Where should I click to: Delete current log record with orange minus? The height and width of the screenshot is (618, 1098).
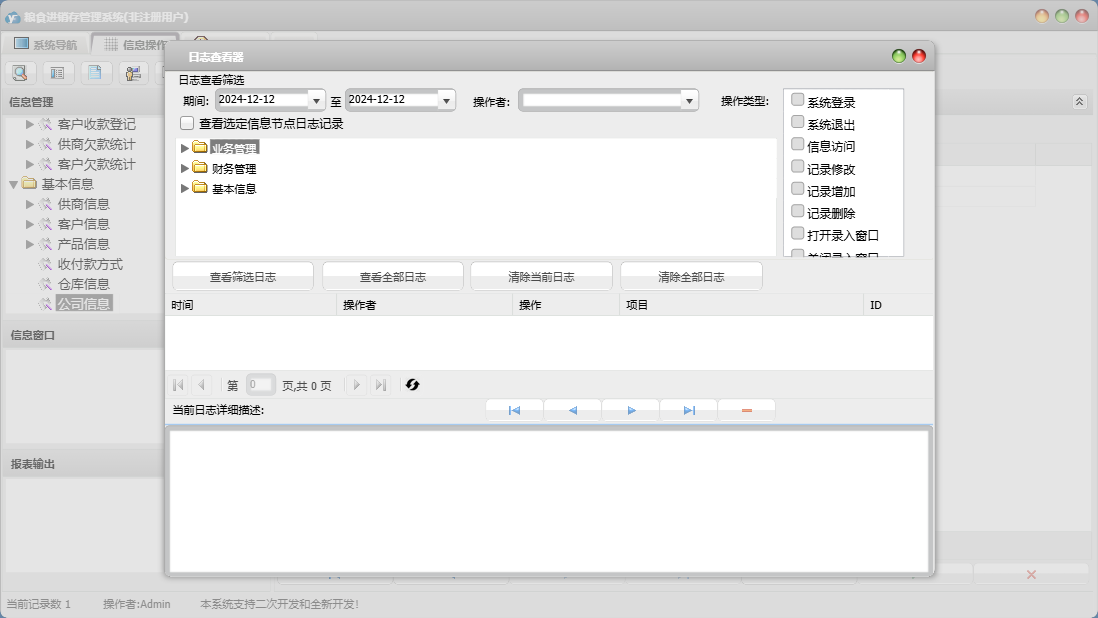point(746,411)
